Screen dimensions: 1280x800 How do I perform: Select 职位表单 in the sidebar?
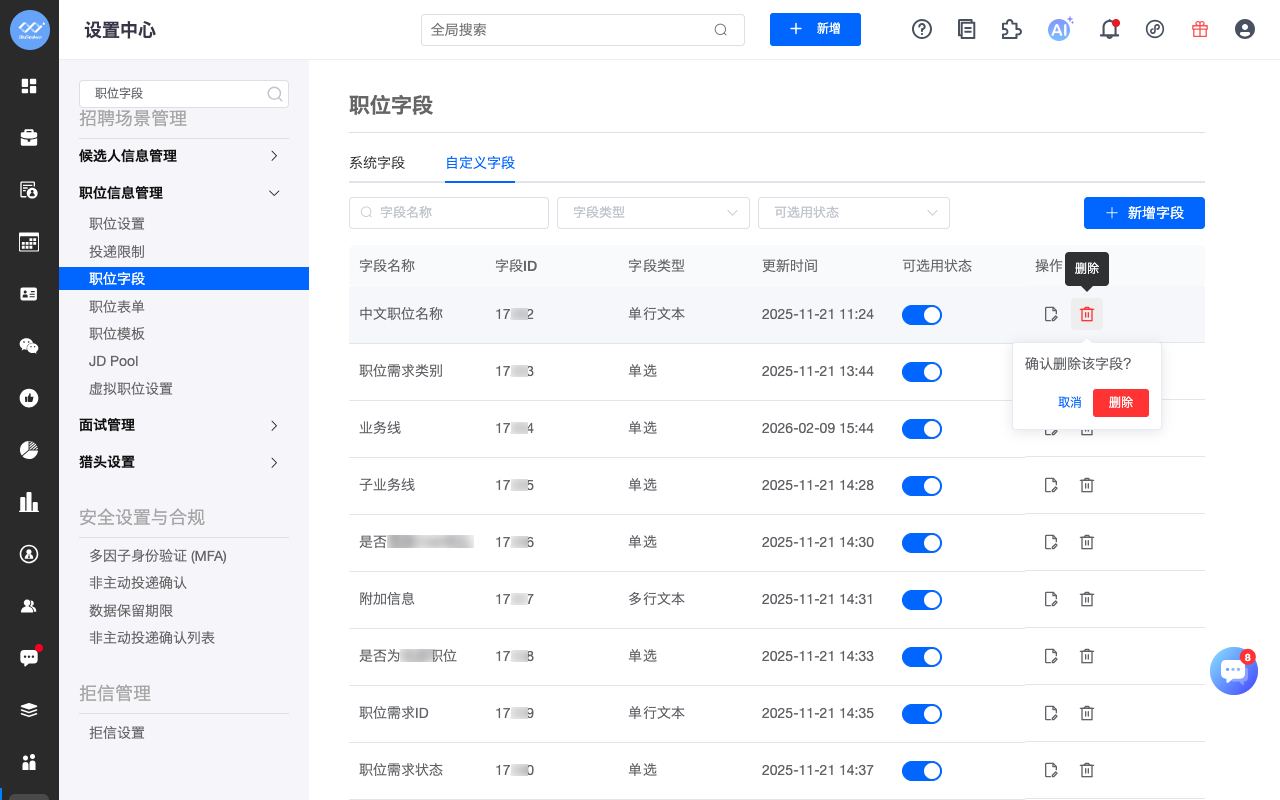[x=117, y=307]
